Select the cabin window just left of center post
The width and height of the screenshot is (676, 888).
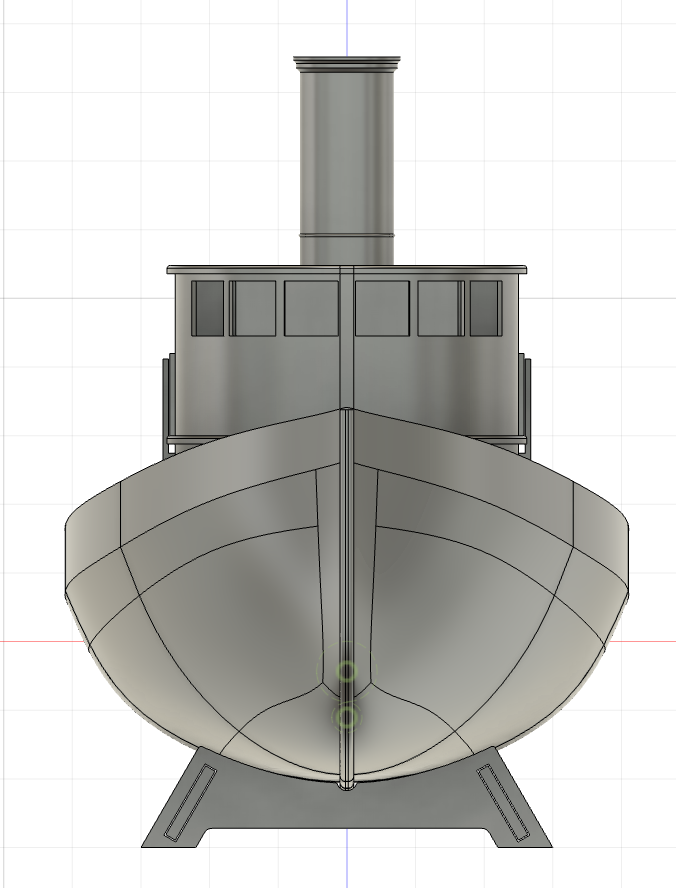(x=311, y=308)
